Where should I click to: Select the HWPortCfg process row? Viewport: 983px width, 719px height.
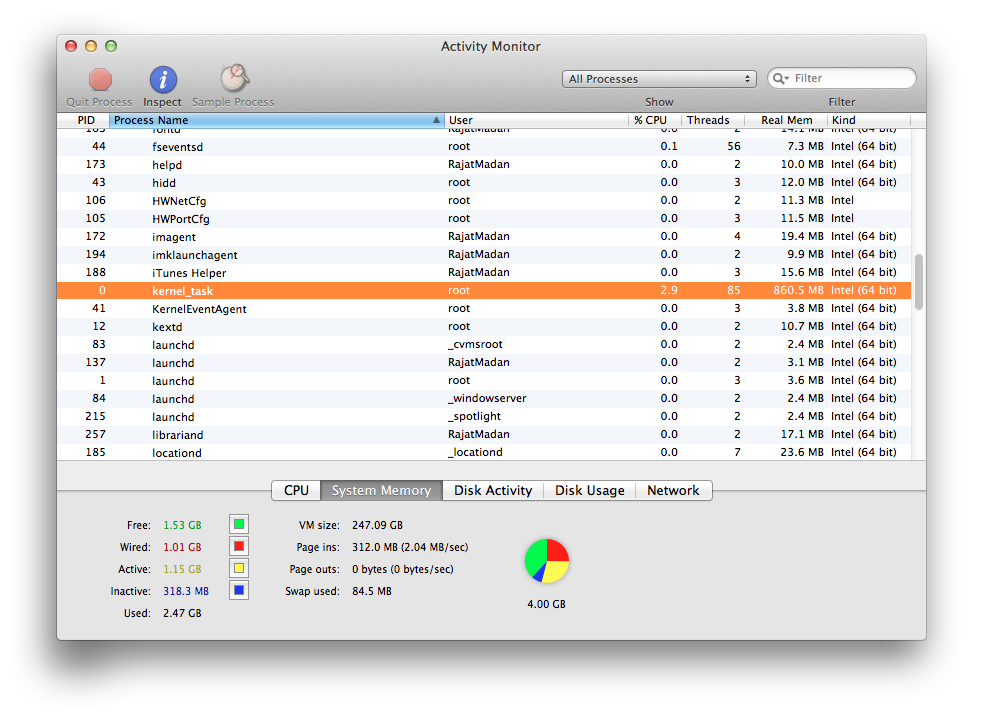pos(484,218)
